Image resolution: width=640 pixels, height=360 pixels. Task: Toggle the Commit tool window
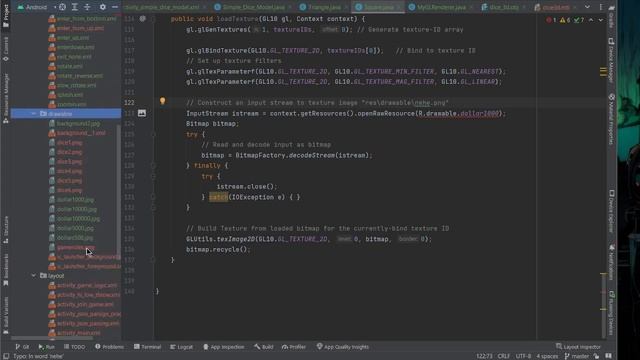[x=6, y=49]
